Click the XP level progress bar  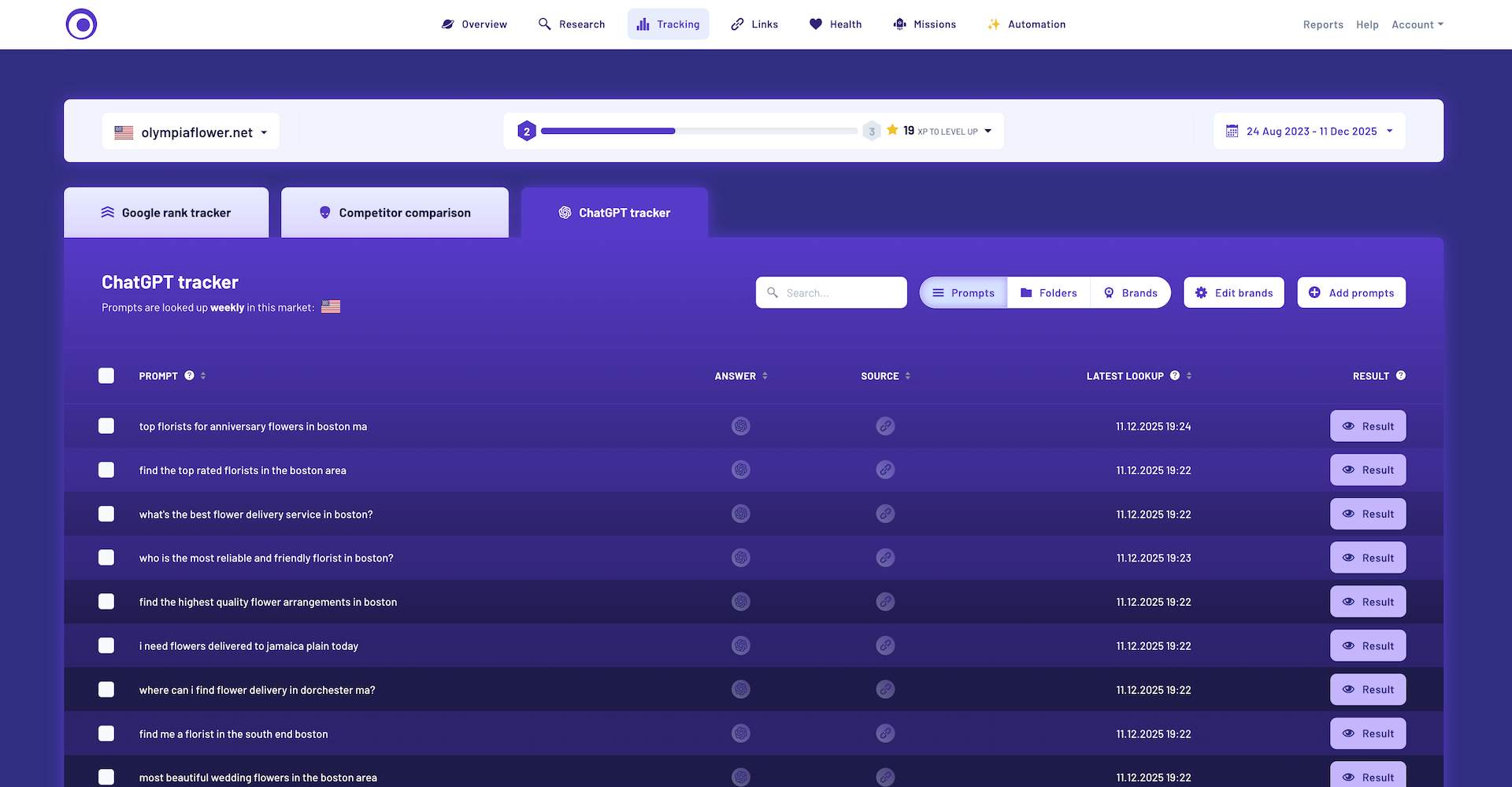(x=699, y=131)
